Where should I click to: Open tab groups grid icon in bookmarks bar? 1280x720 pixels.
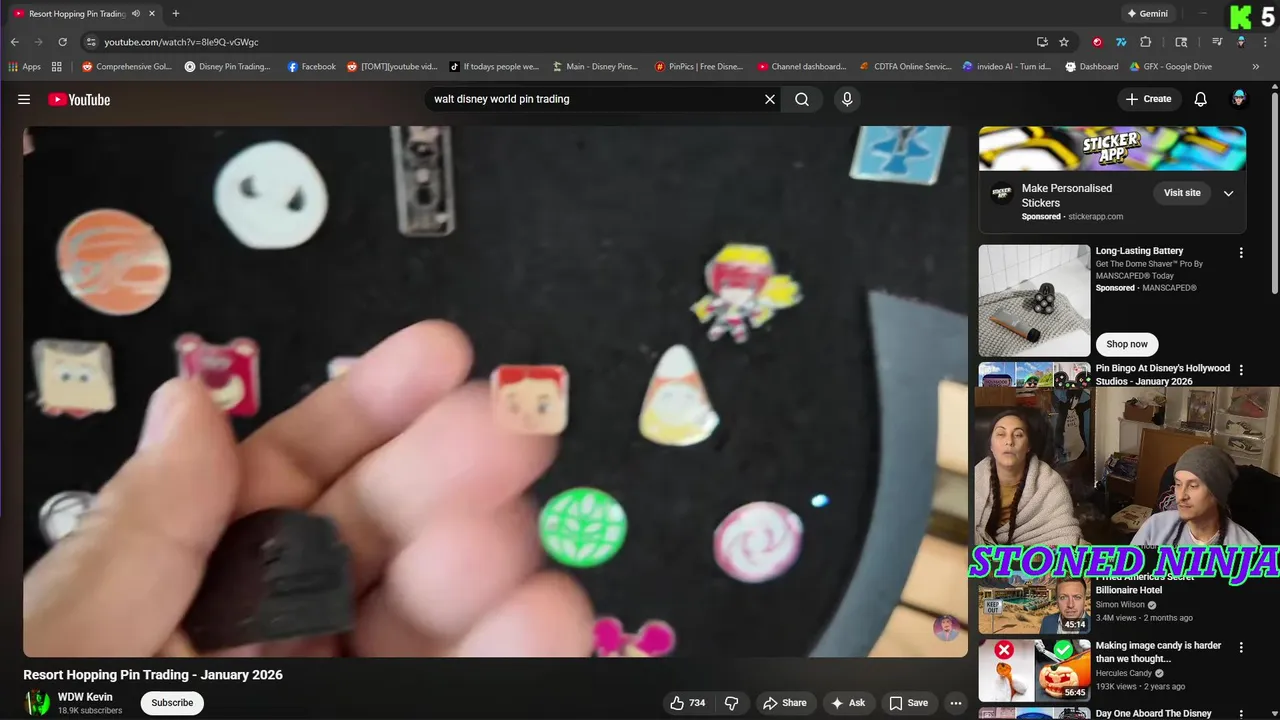pos(57,67)
